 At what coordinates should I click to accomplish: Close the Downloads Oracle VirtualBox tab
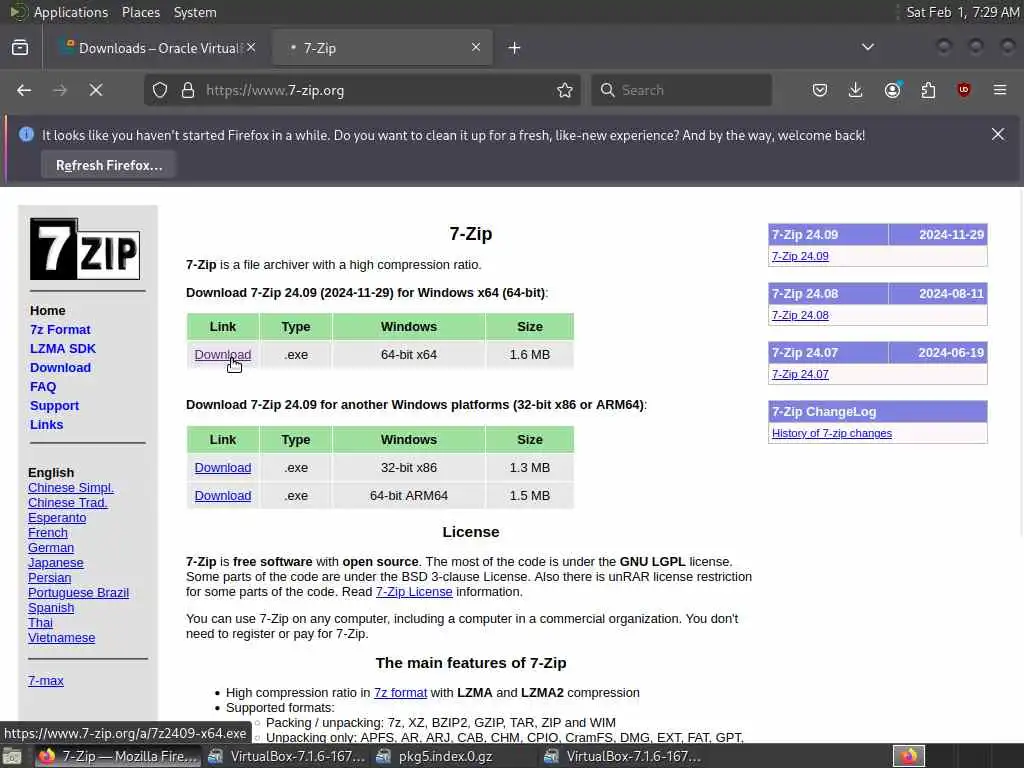pos(251,47)
